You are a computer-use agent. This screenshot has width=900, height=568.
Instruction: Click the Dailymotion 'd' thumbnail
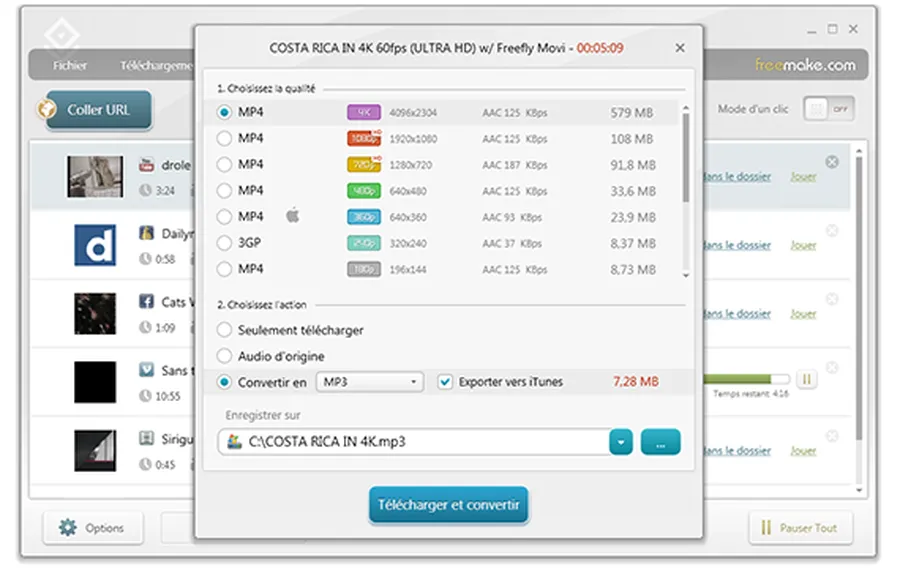click(95, 246)
